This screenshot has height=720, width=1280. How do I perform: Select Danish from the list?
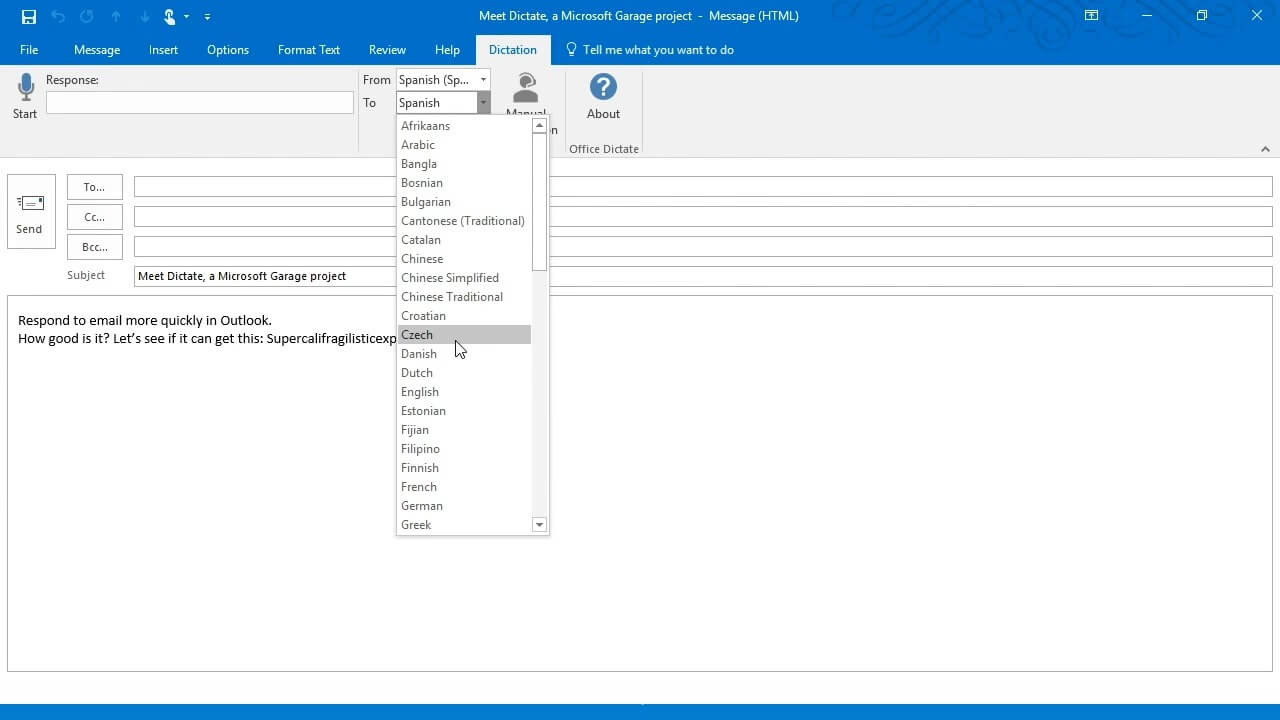[464, 354]
